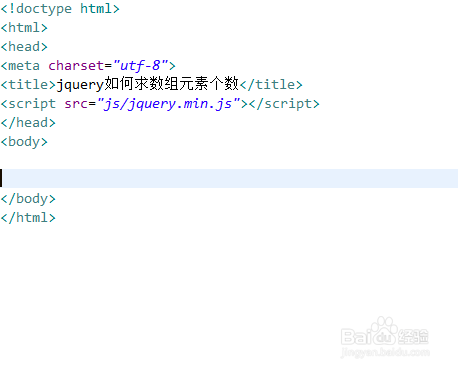Screen dimensions: 458x370
Task: Click the <!doctype html> line
Action: point(60,9)
